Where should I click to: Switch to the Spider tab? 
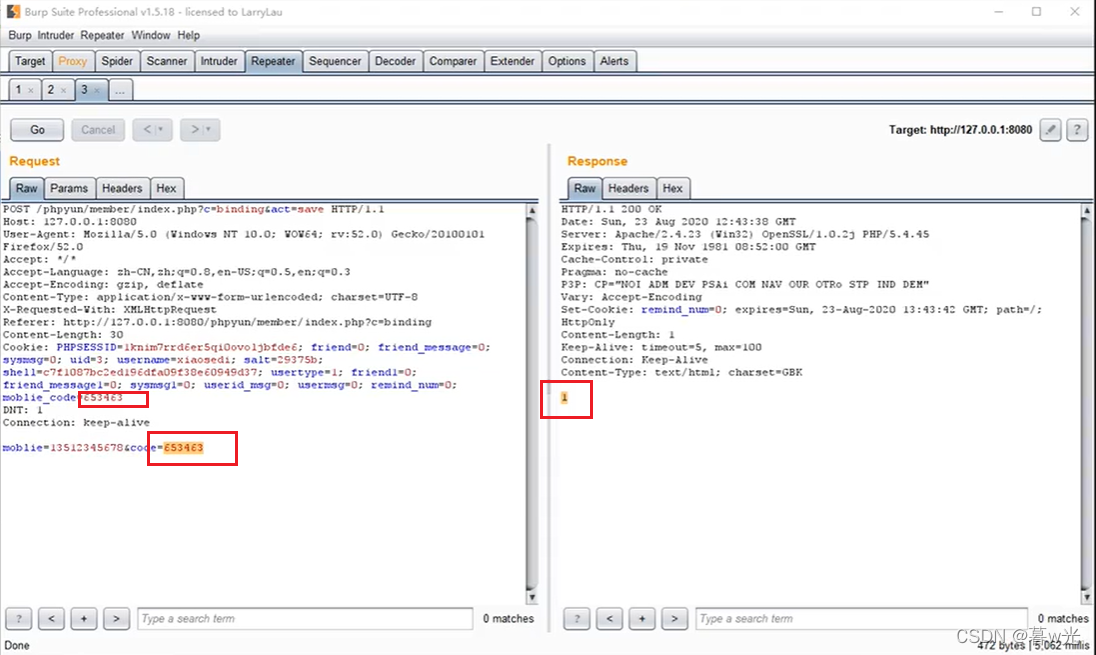pos(117,61)
